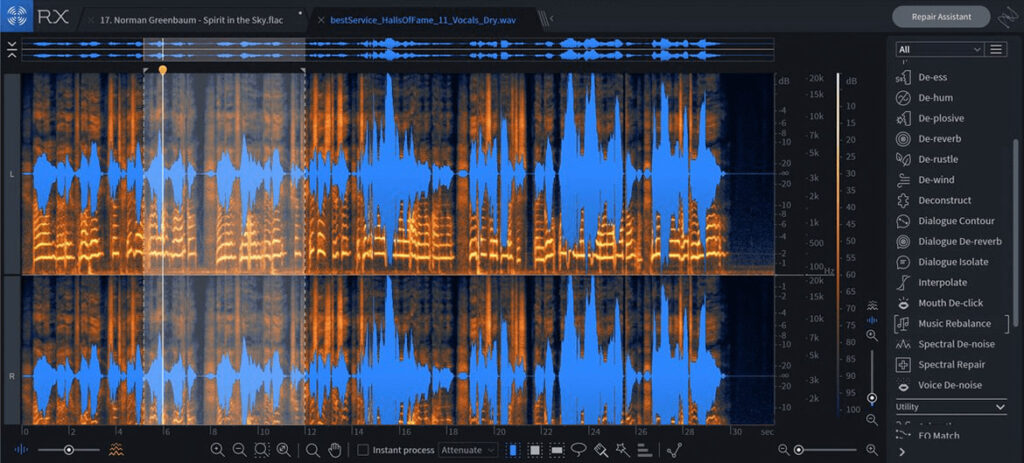The height and width of the screenshot is (463, 1024).
Task: Zoom out with the right minus magnifier
Action: pyautogui.click(x=783, y=450)
